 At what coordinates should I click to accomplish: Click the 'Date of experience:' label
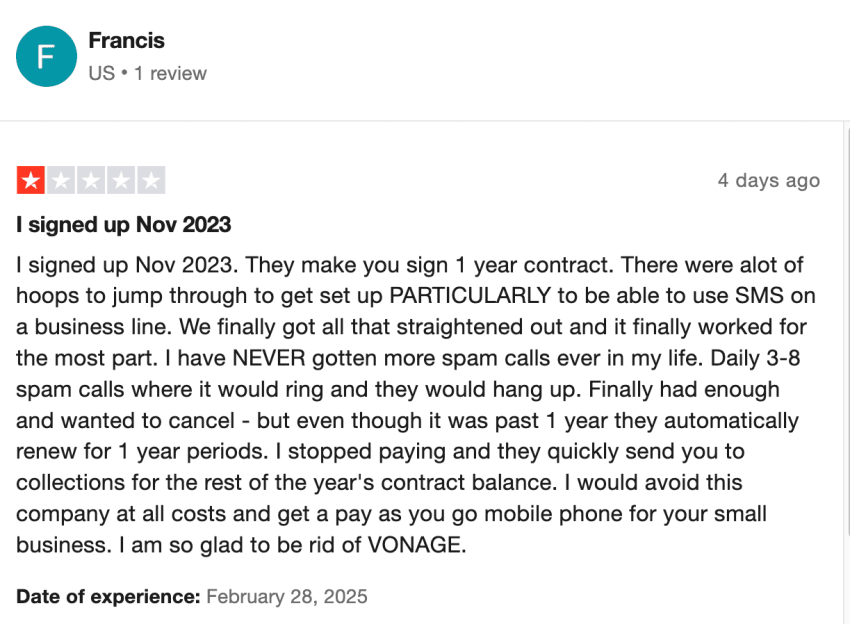108,596
